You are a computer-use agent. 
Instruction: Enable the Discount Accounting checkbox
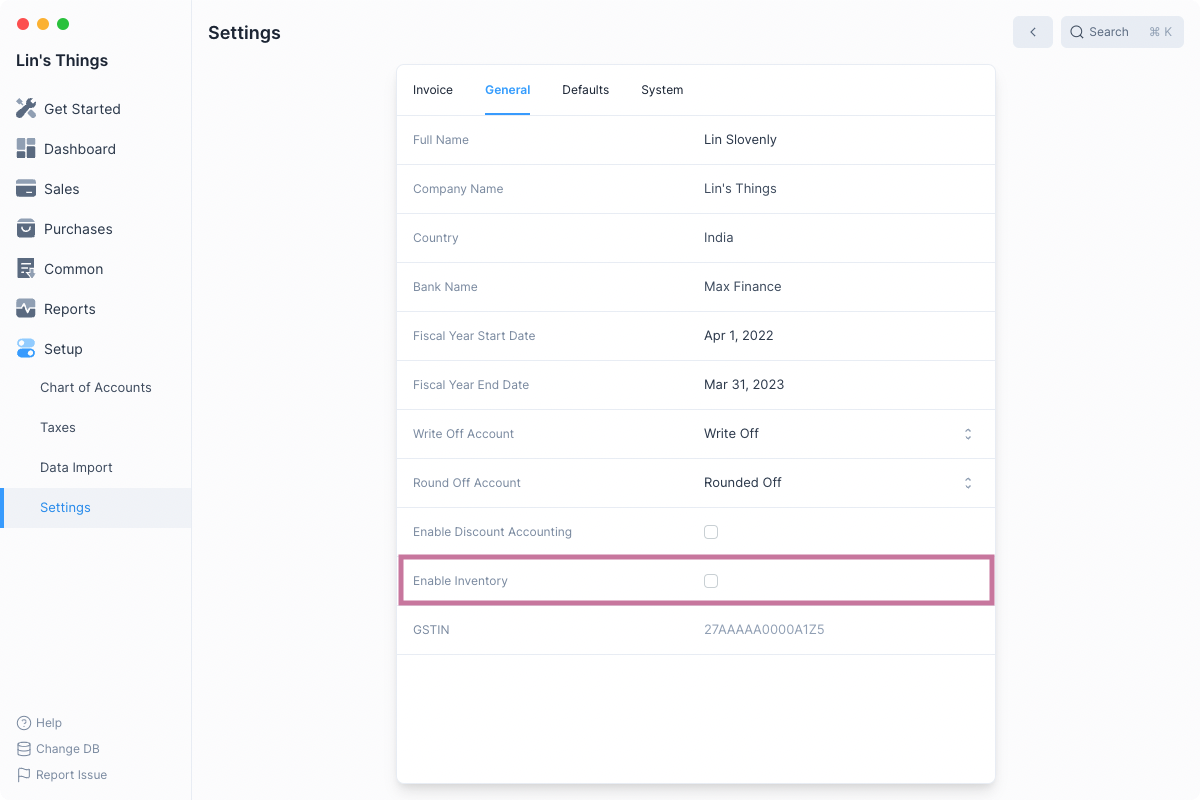coord(711,532)
